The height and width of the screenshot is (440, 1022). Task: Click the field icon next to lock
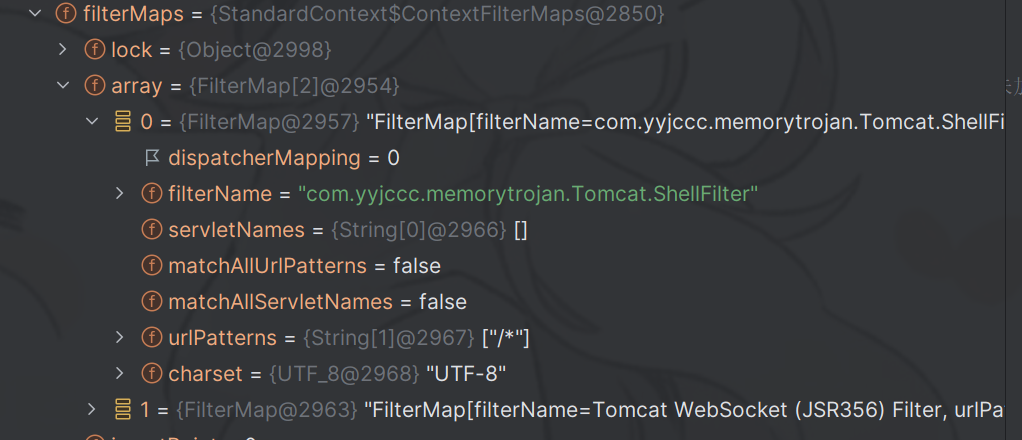tap(95, 50)
